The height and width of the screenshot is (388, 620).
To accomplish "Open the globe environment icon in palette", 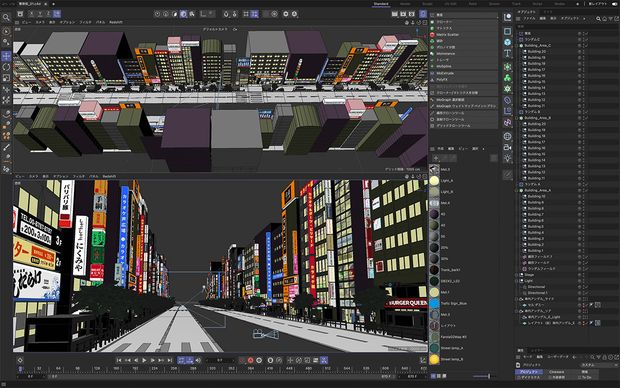I will coord(508,136).
